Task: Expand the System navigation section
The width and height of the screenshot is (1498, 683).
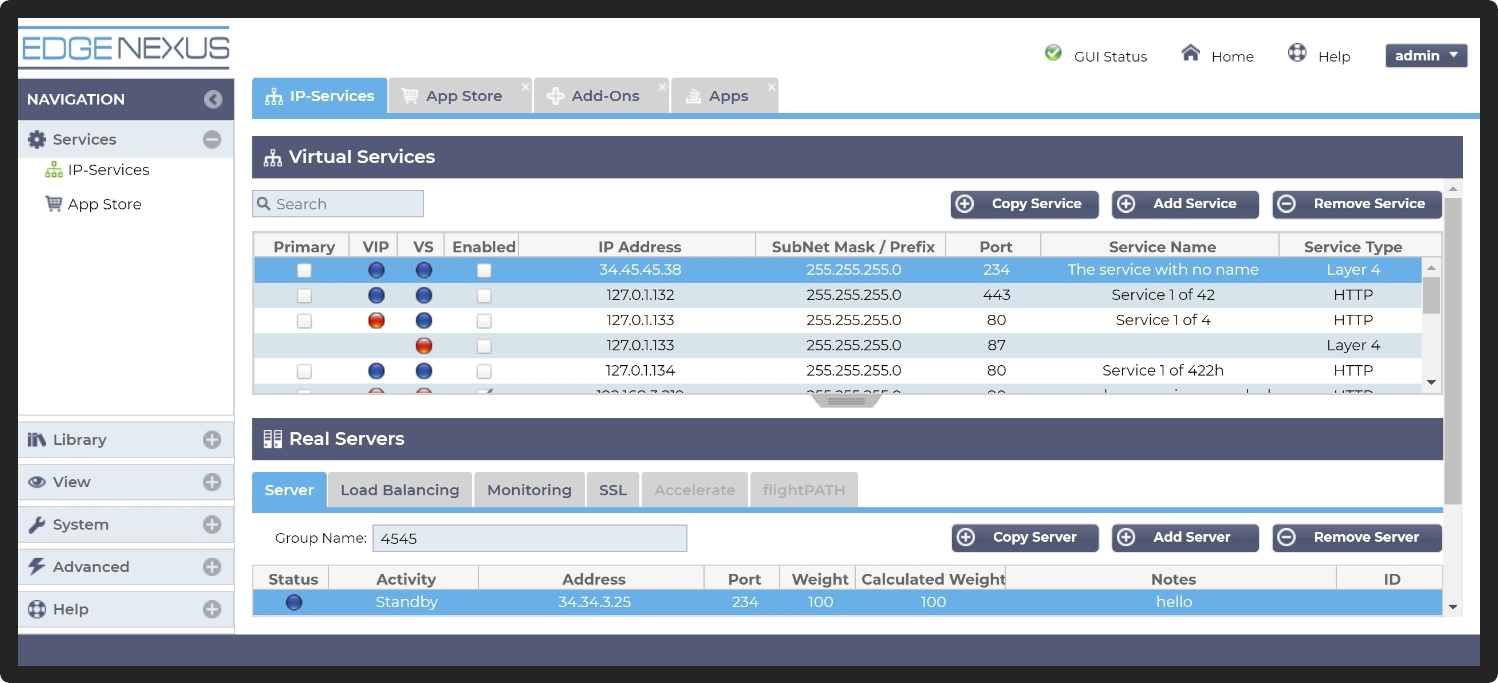Action: click(x=212, y=525)
